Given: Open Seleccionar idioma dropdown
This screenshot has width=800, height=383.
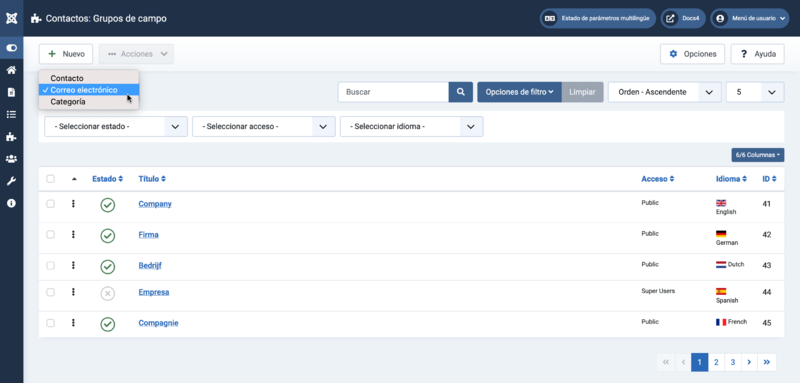Looking at the screenshot, I should [x=412, y=126].
